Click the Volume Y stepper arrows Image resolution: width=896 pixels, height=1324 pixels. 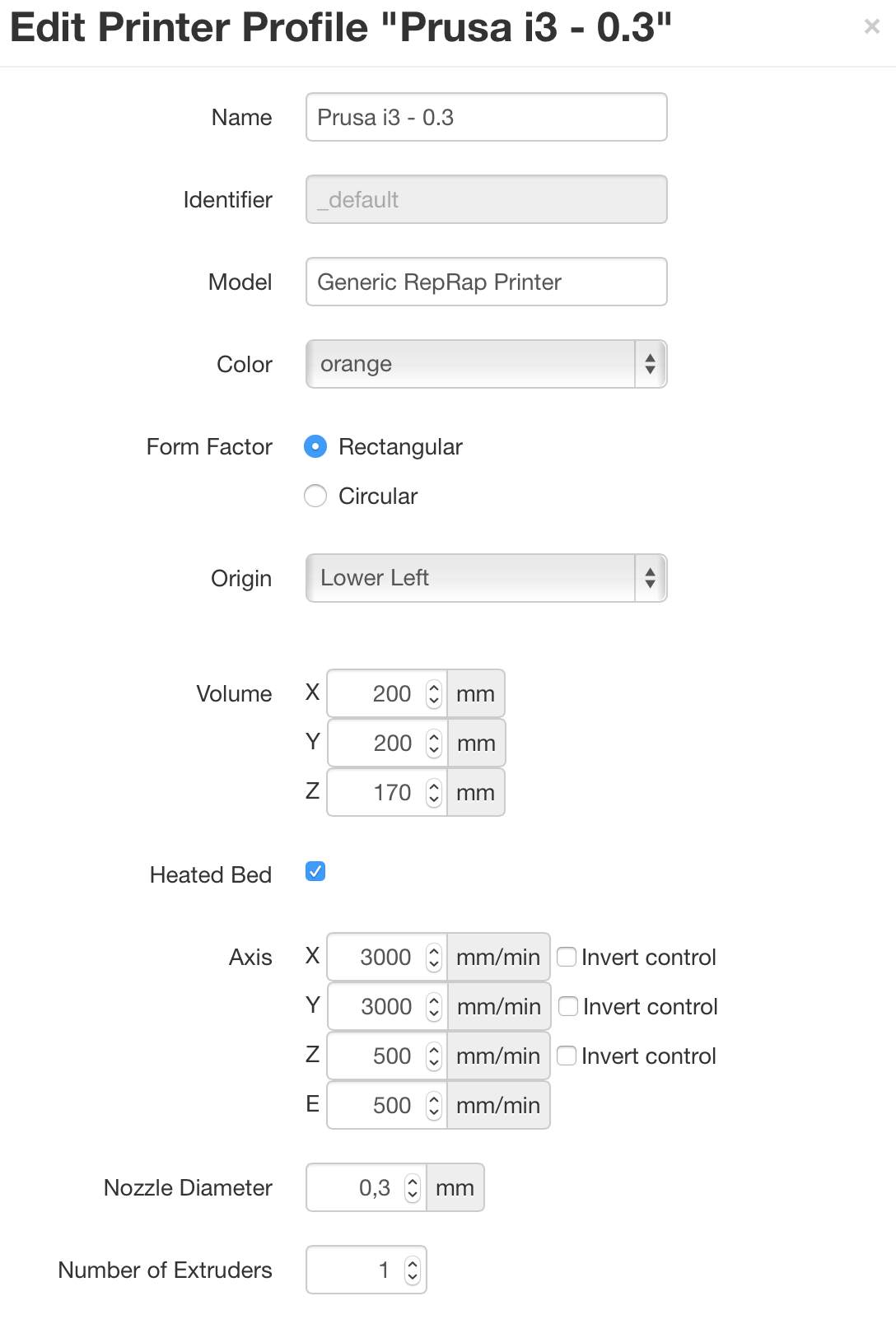(434, 743)
